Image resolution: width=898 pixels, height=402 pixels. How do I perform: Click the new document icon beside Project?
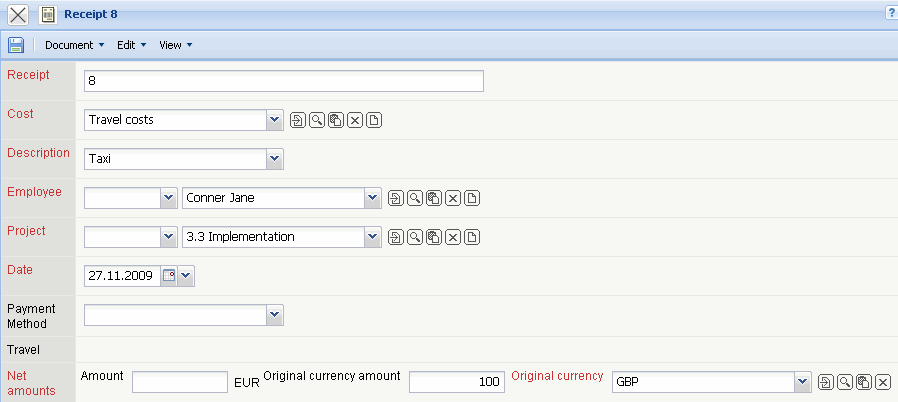(472, 237)
